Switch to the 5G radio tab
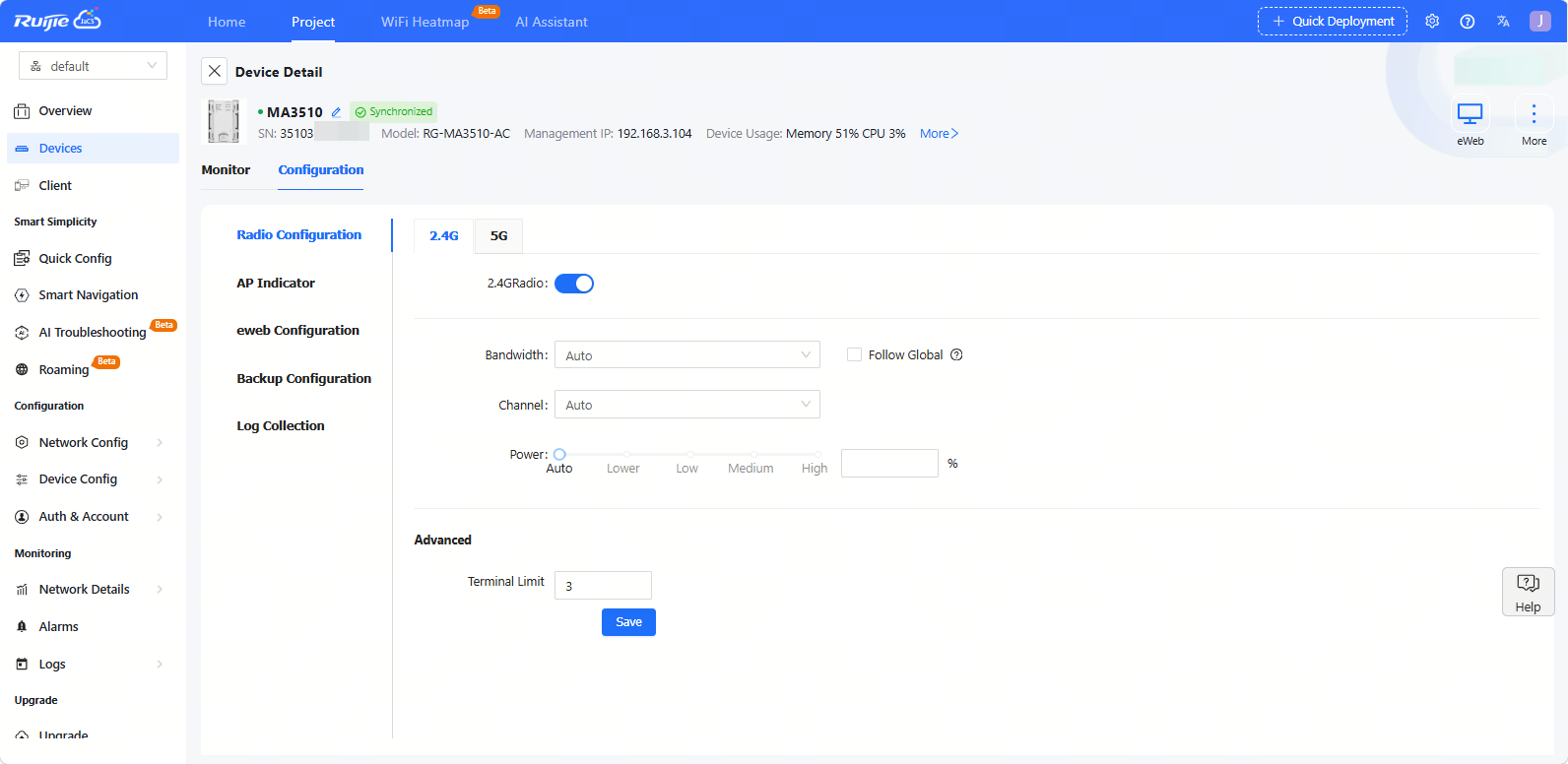This screenshot has height=764, width=1568. (498, 236)
